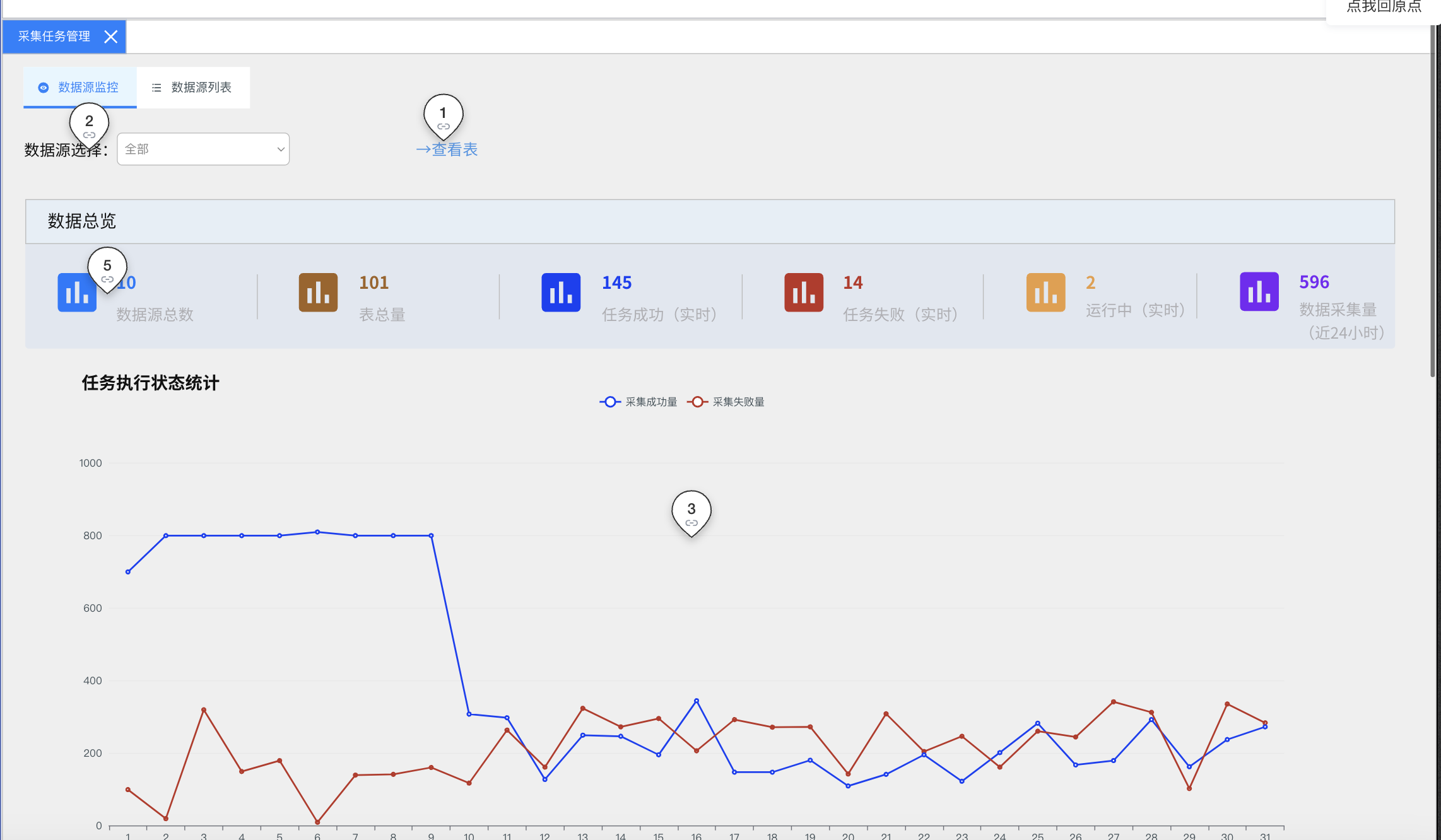This screenshot has height=840, width=1441.
Task: Click the 任务失败（实时） label
Action: (x=901, y=314)
